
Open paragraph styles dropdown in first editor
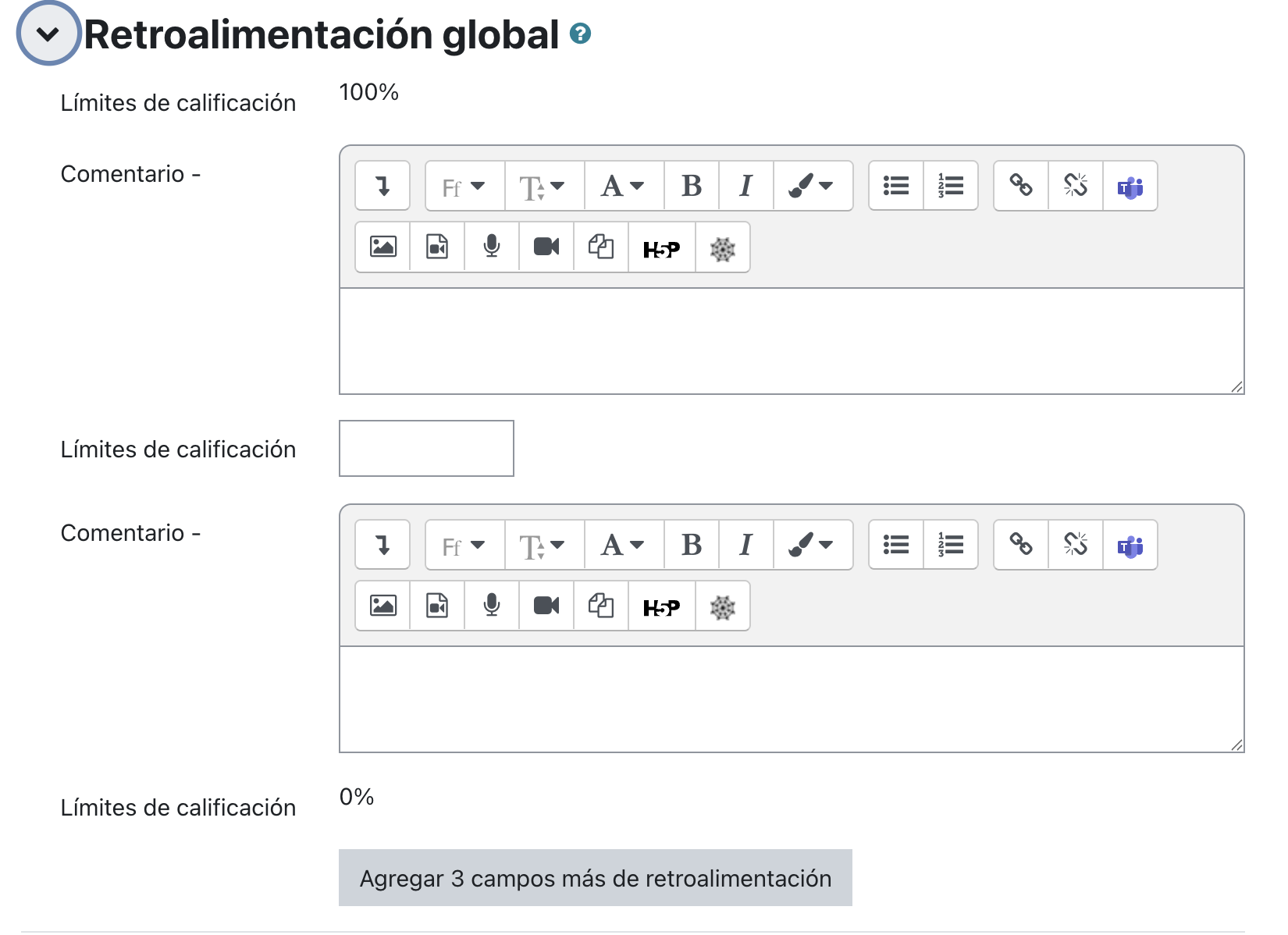624,186
